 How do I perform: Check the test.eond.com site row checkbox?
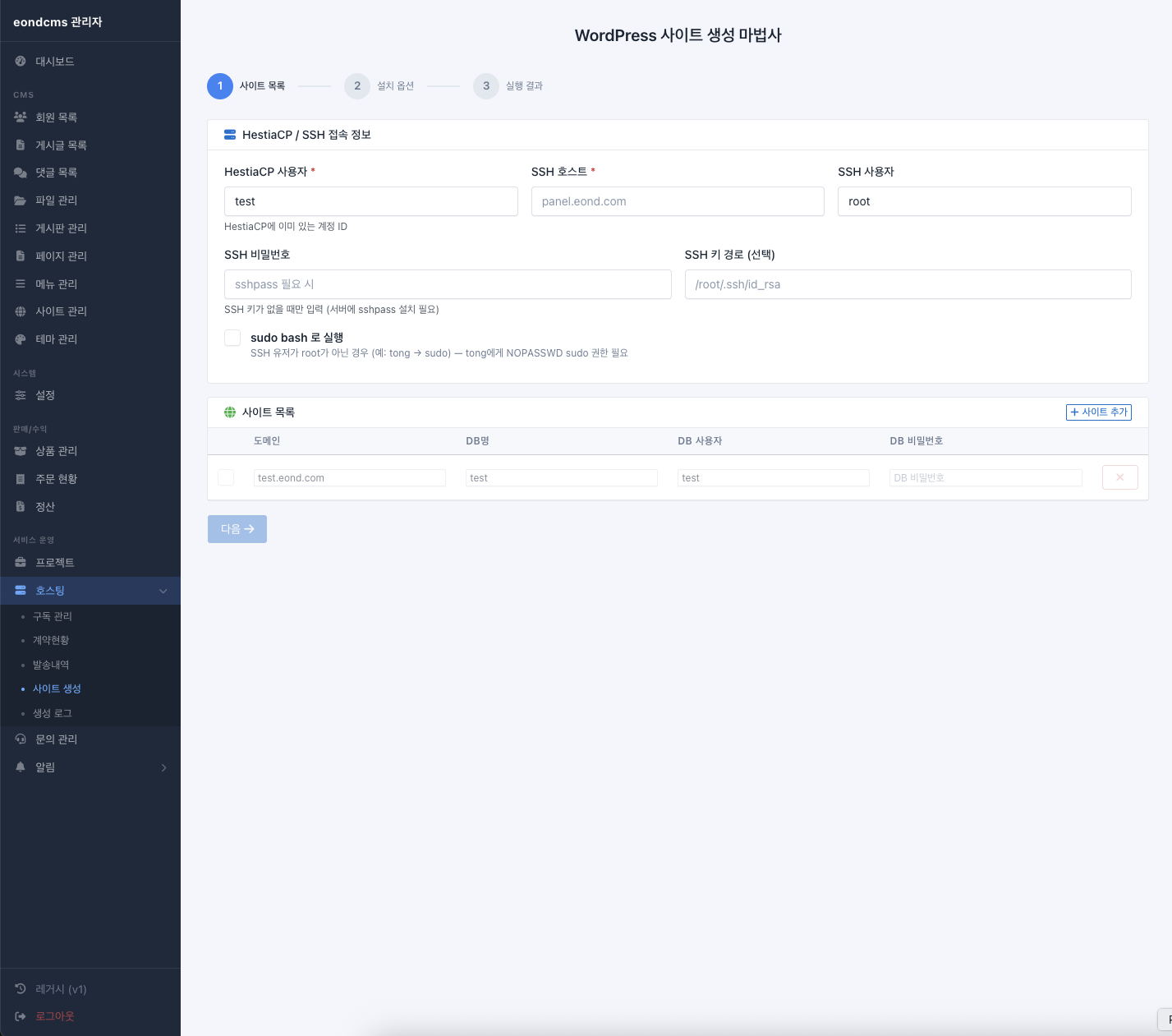[226, 477]
